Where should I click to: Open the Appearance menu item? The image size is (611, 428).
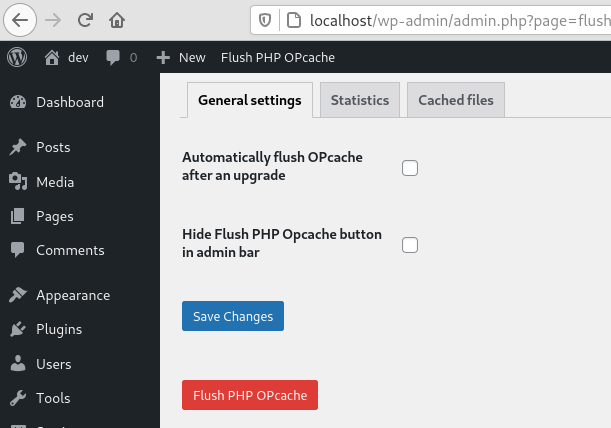[x=73, y=295]
